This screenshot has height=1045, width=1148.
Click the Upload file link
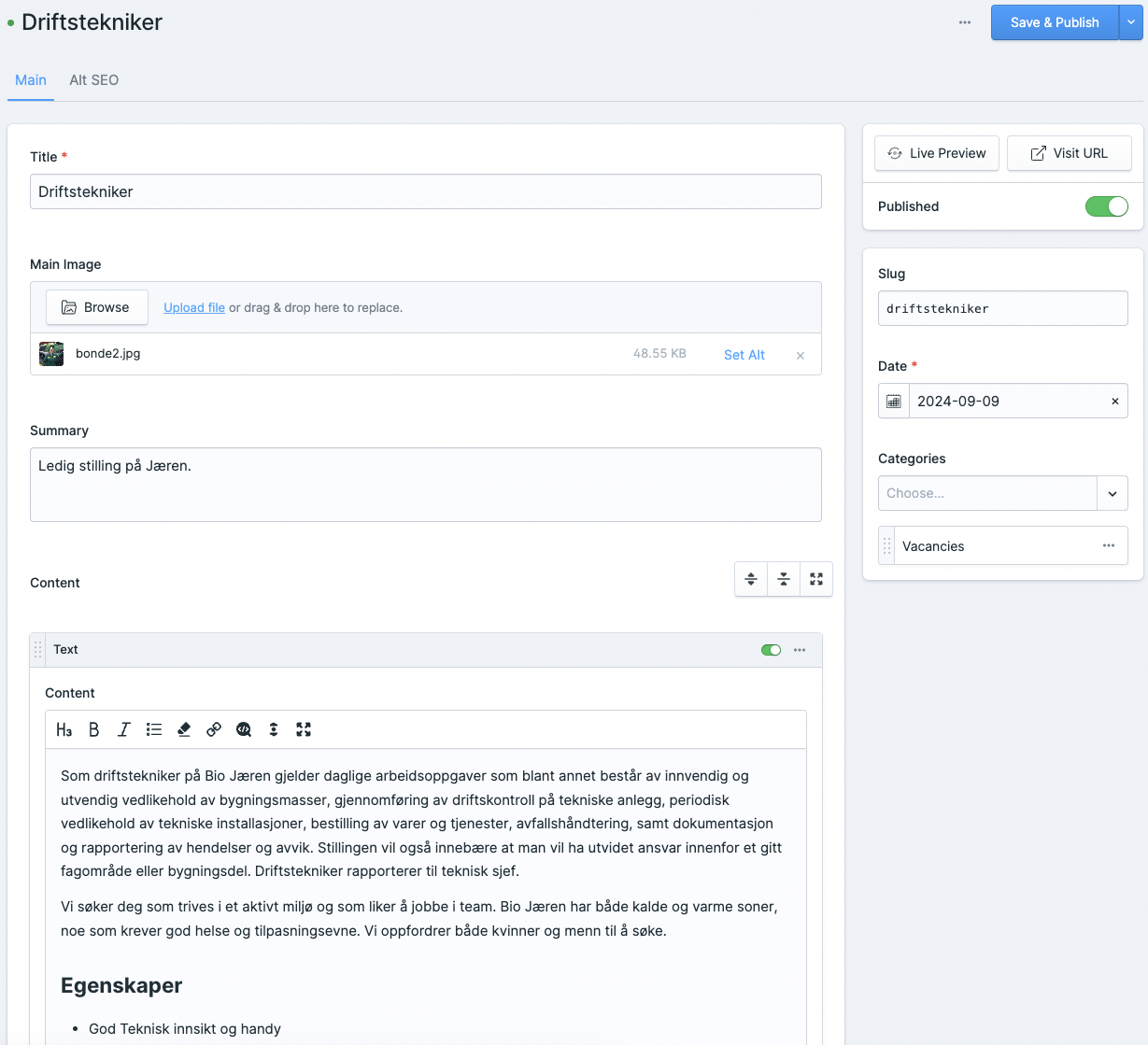tap(194, 307)
